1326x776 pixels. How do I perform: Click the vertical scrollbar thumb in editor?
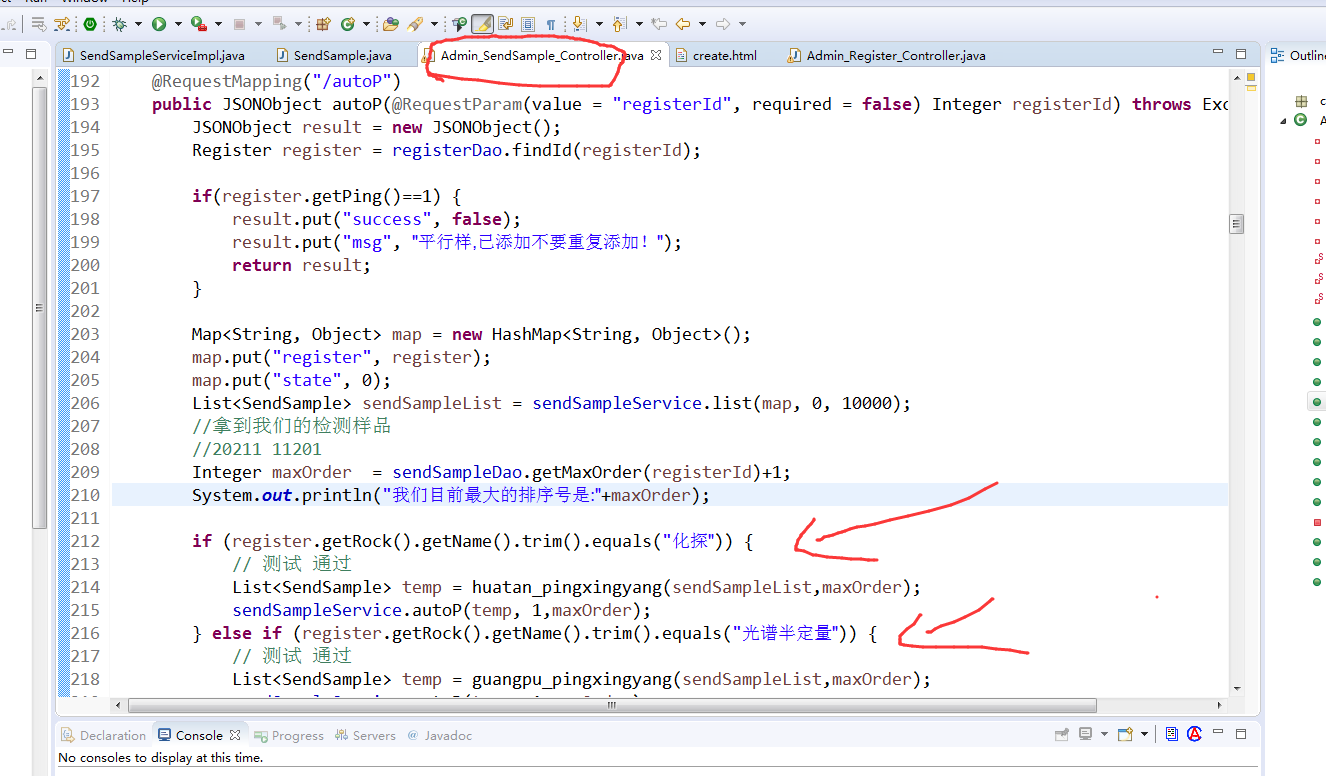tap(1237, 224)
